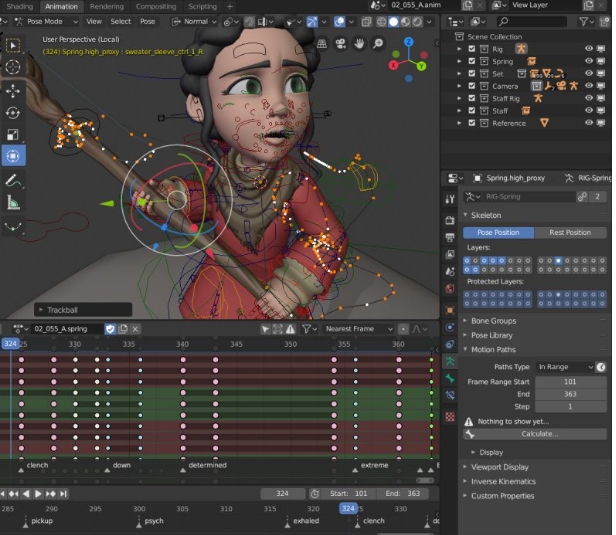Uncheck the Staff Rig collection checkbox
The width and height of the screenshot is (616, 535).
point(472,98)
